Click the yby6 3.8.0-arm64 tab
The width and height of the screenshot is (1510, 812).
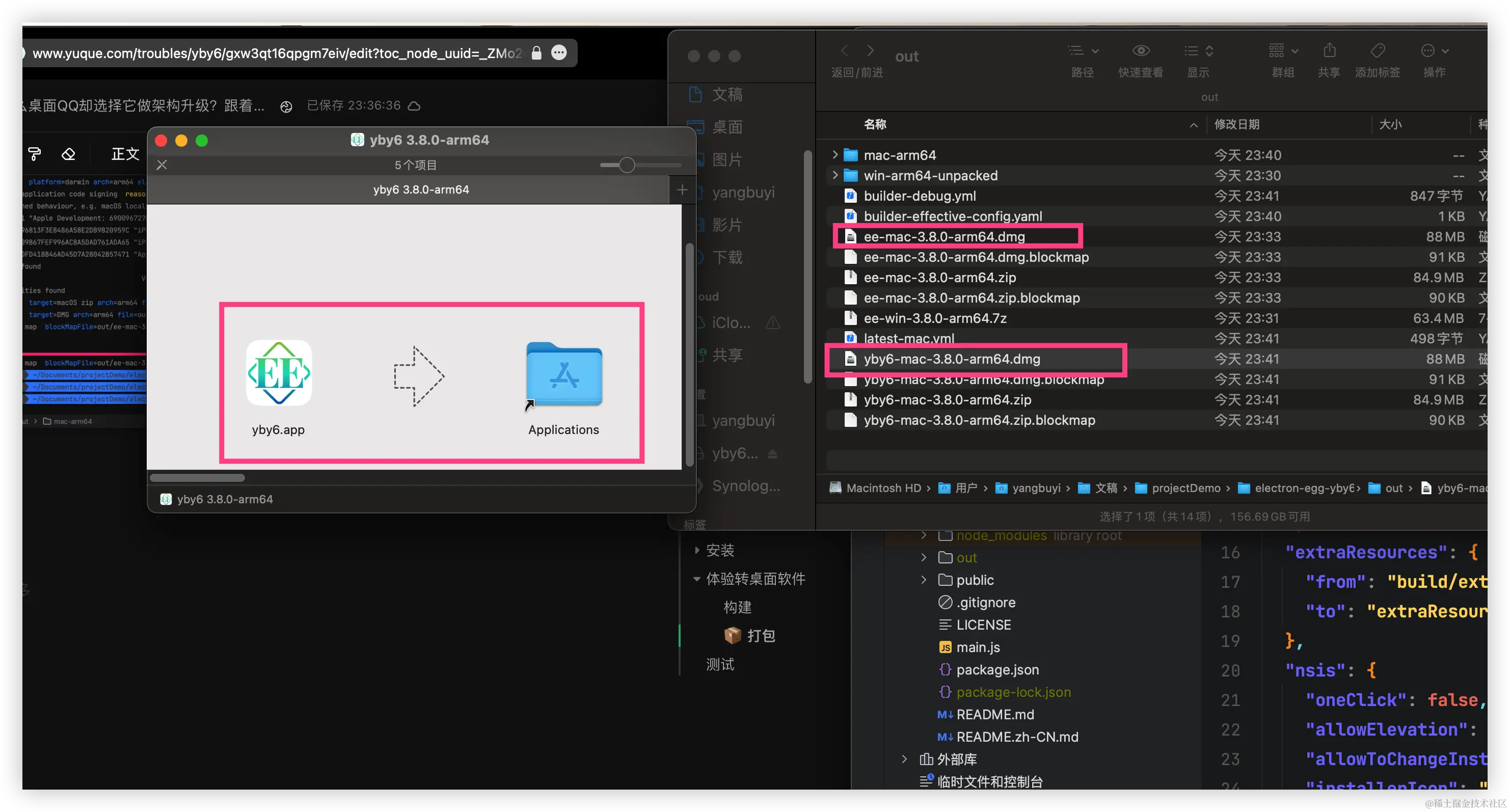tap(421, 190)
